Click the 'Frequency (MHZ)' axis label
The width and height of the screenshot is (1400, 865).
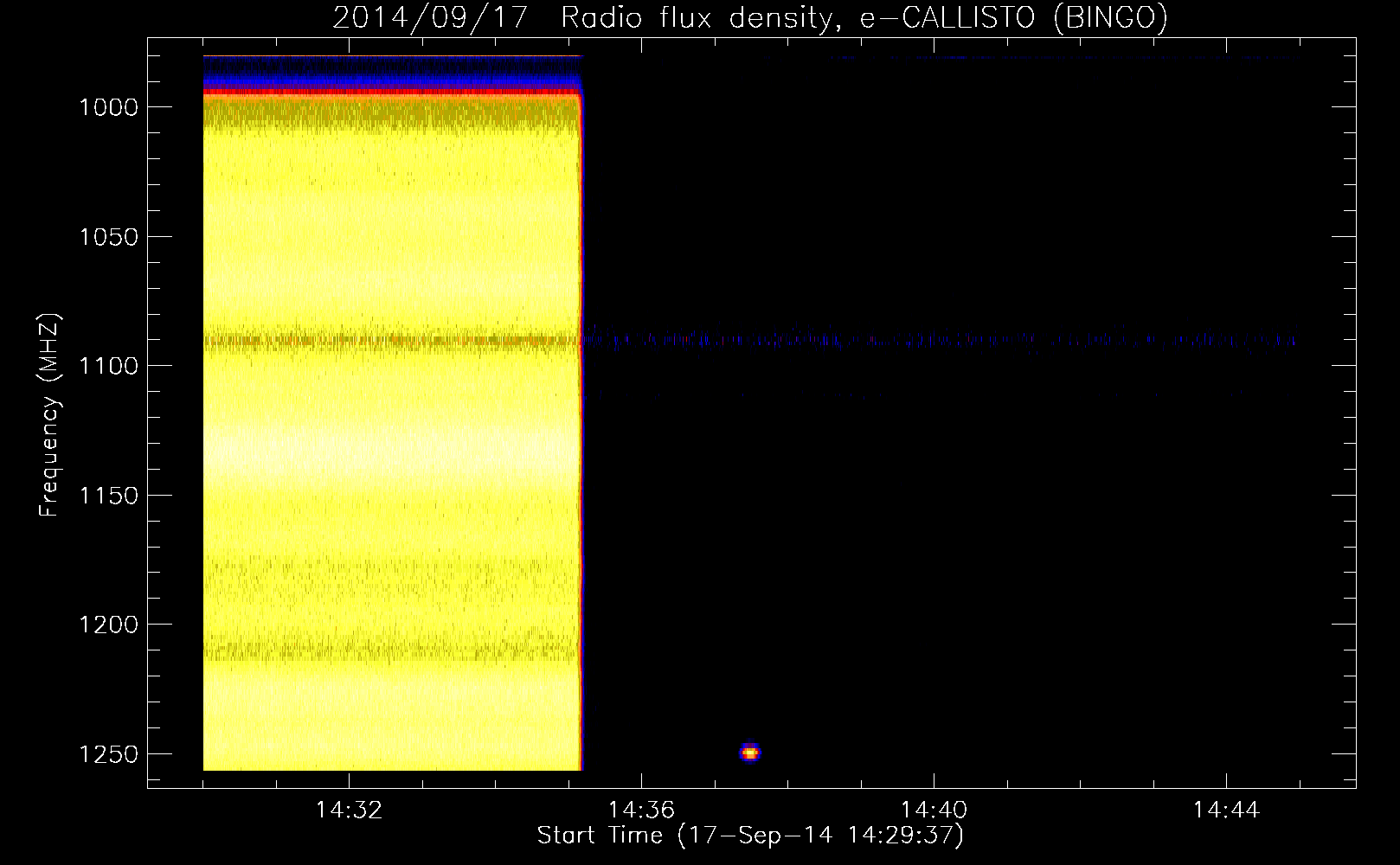[x=49, y=415]
